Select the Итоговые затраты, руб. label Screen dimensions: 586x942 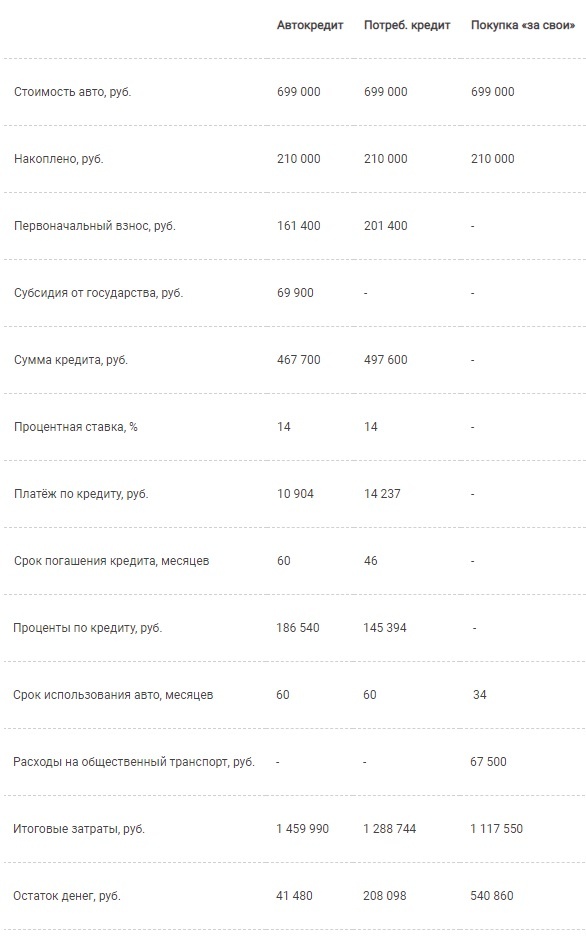tap(79, 829)
